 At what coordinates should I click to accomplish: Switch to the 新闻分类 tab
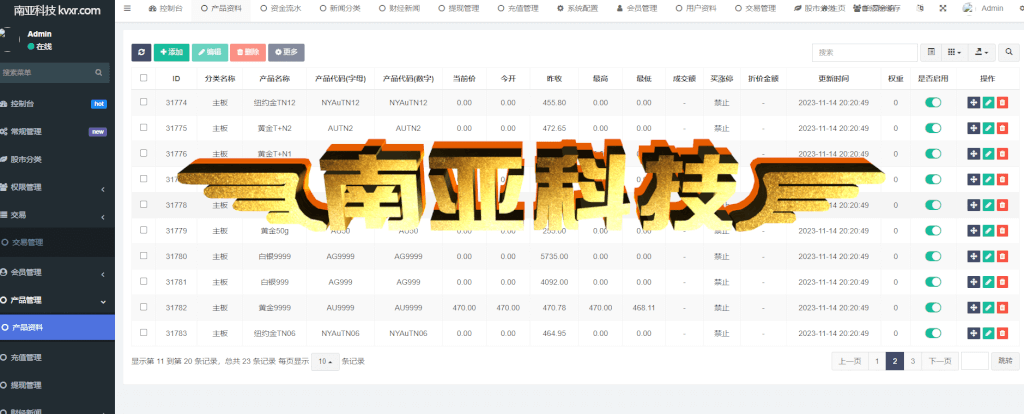340,8
